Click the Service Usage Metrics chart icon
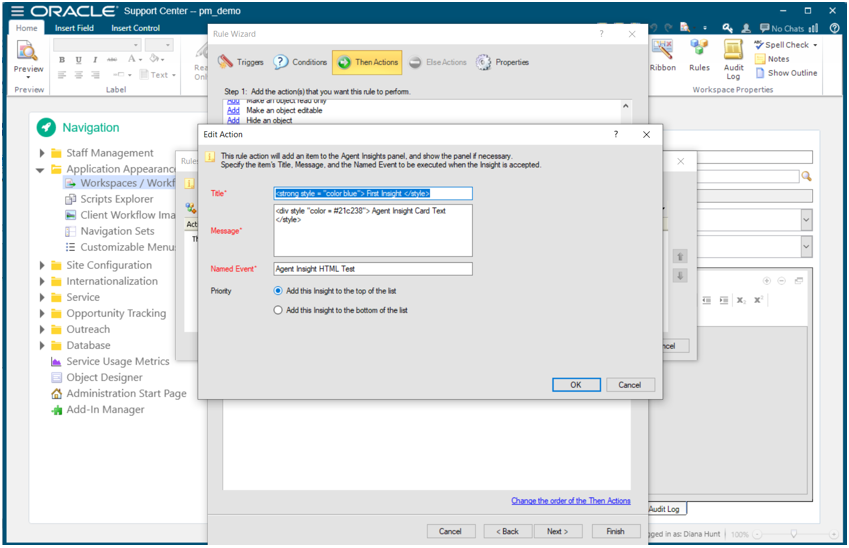Viewport: 849px width, 548px height. coord(56,362)
